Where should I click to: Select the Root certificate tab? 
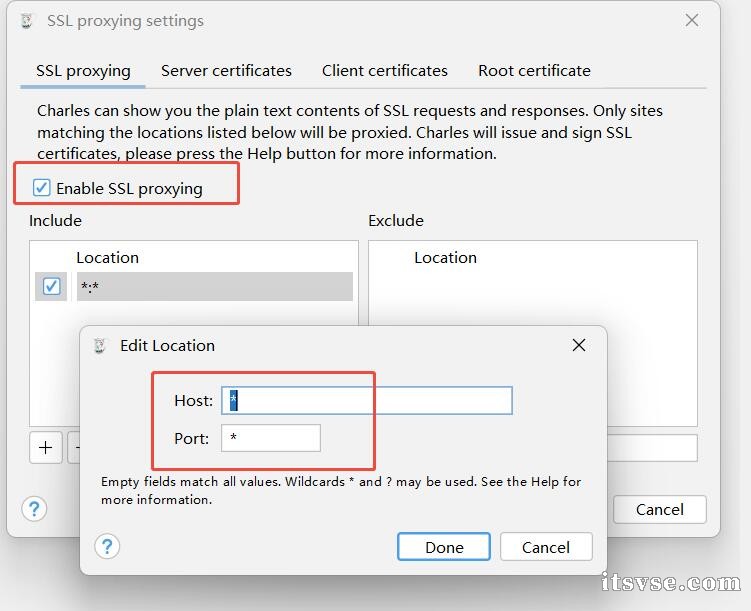tap(534, 71)
